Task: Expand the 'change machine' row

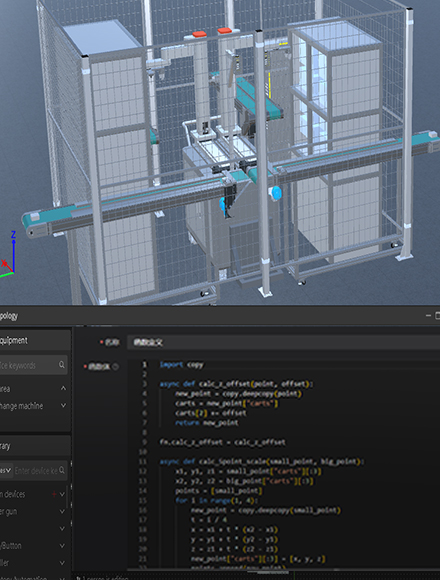Action: click(x=63, y=406)
